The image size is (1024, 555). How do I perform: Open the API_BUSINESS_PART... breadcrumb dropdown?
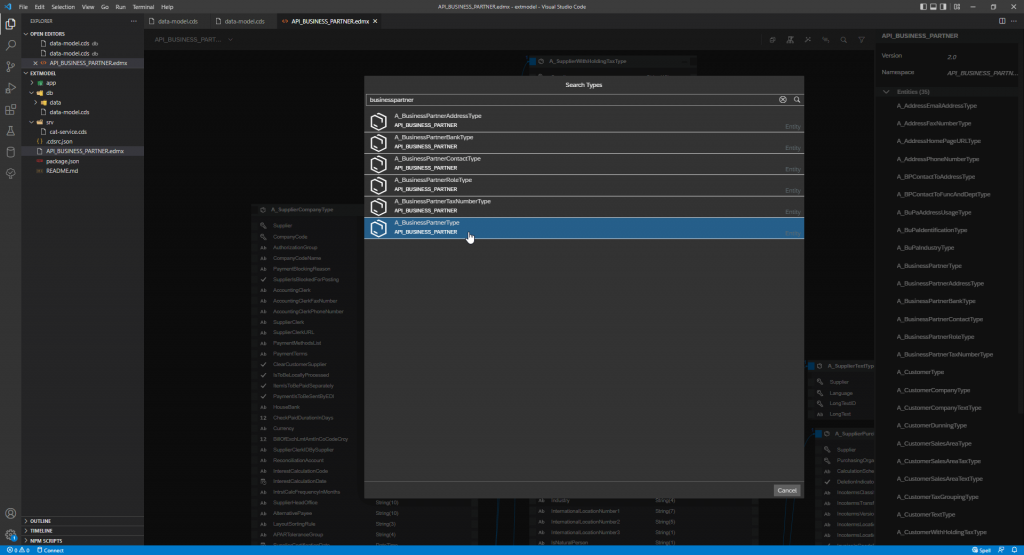point(231,40)
